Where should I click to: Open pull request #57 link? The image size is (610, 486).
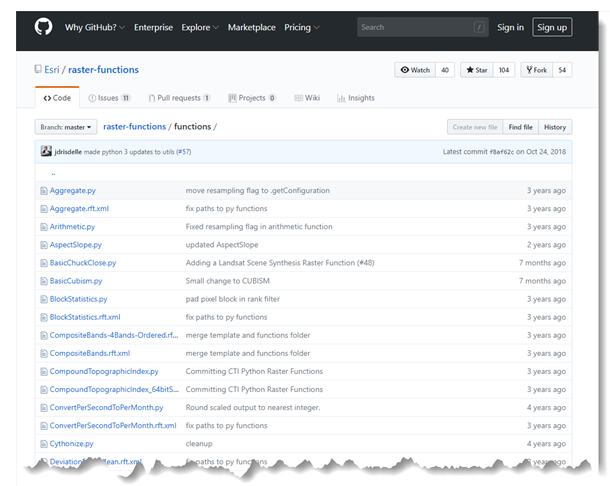(x=184, y=152)
